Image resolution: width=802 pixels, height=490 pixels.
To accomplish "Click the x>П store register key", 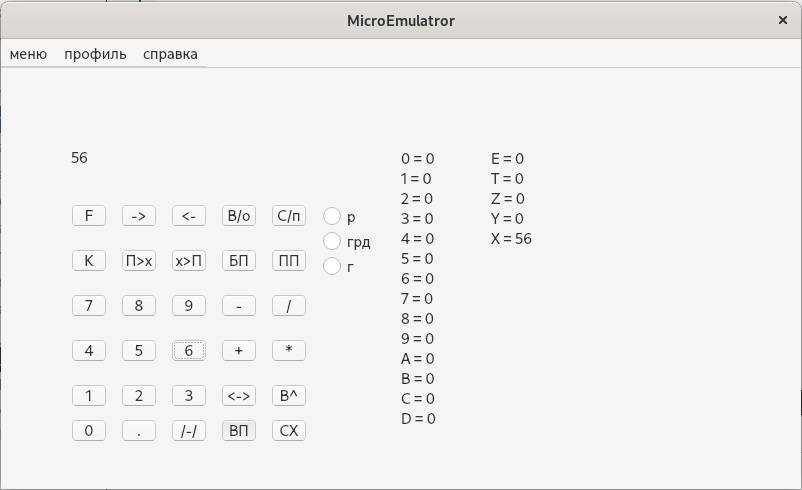I will pyautogui.click(x=189, y=261).
